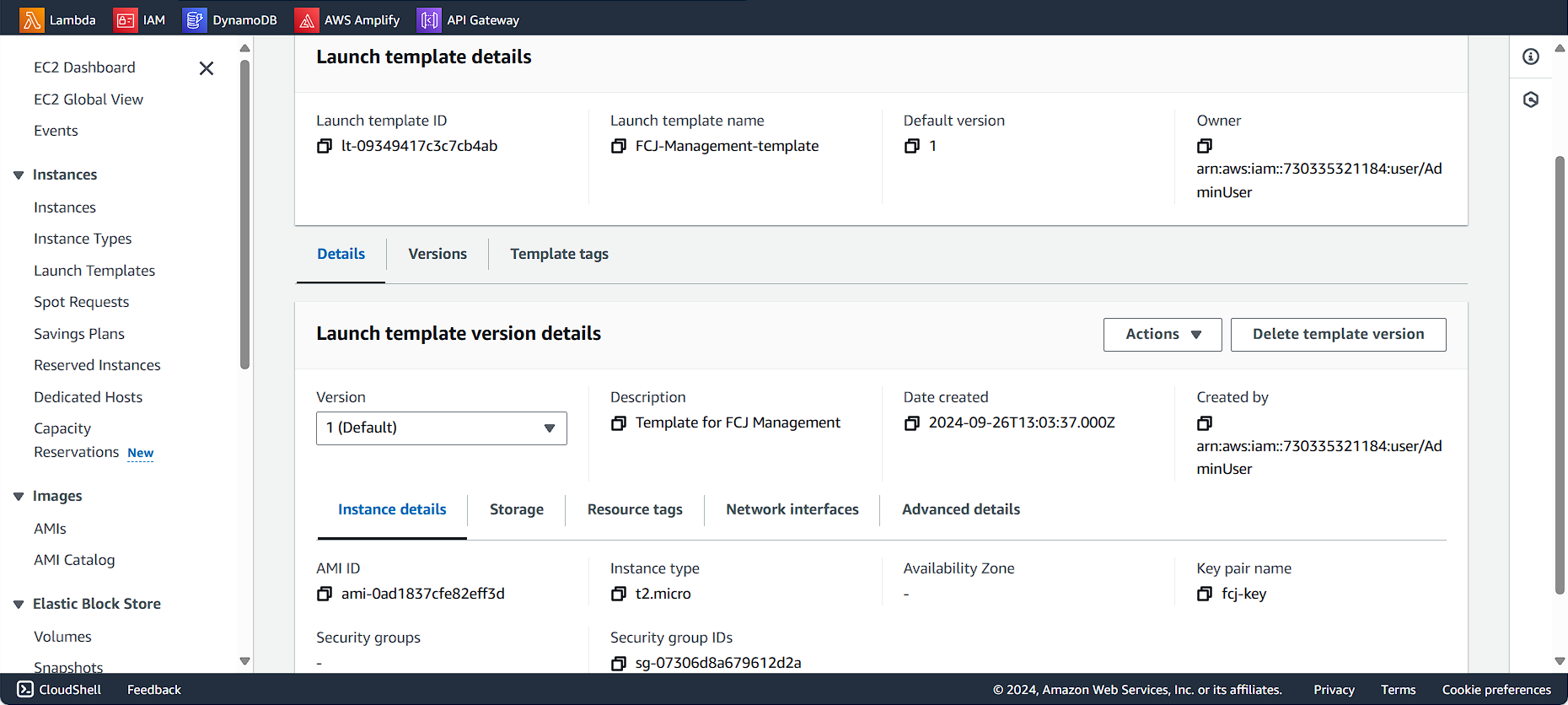Open the DynamoDB service shortcut icon
The image size is (1568, 705).
pos(195,19)
